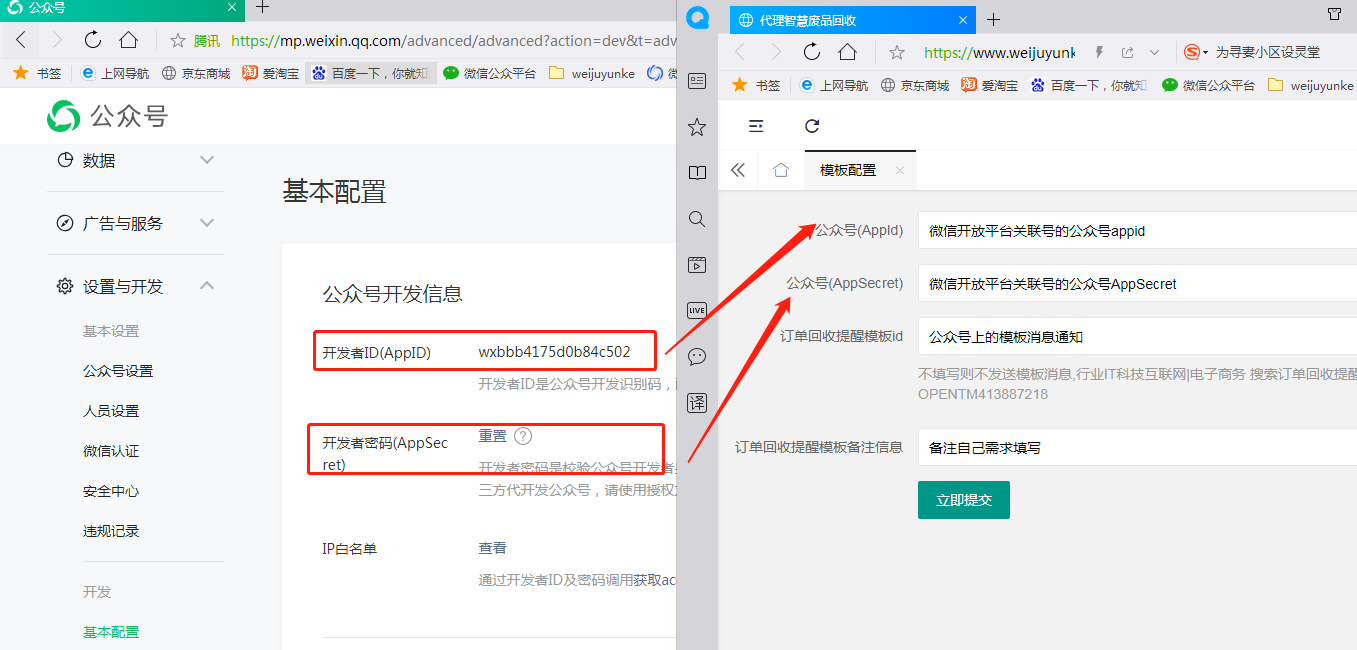Open 京东商城 bookmark in right browser
1357x650 pixels.
[x=915, y=85]
